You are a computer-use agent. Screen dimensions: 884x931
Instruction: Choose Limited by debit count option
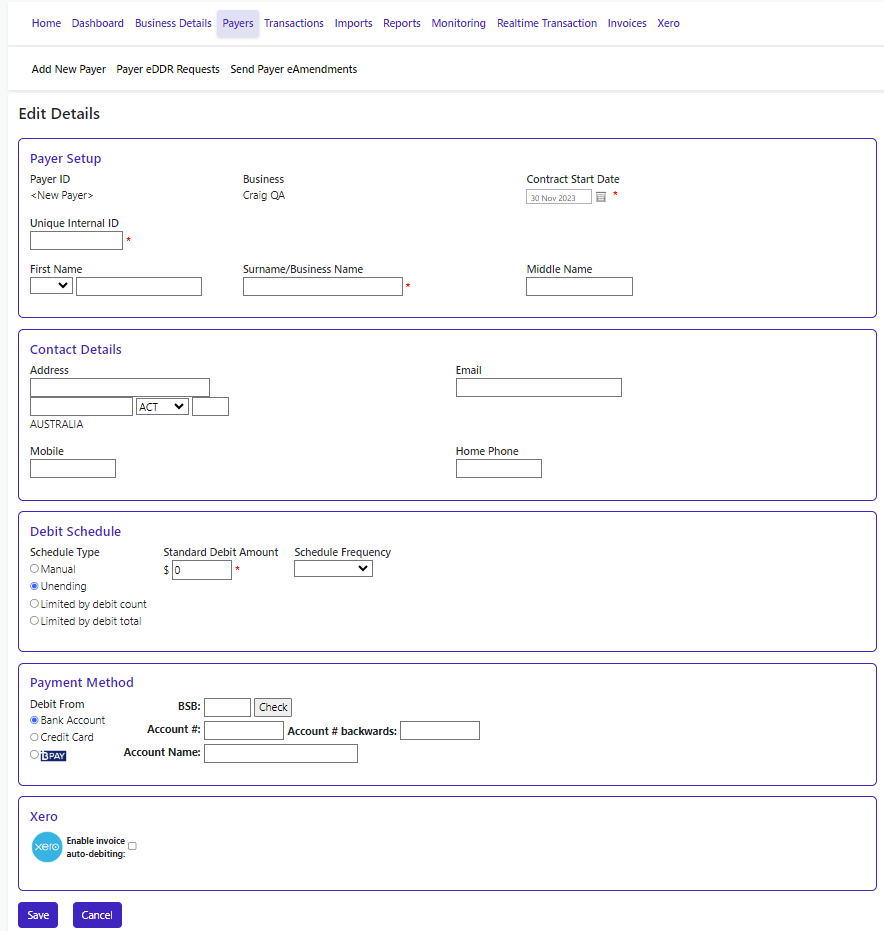click(35, 604)
